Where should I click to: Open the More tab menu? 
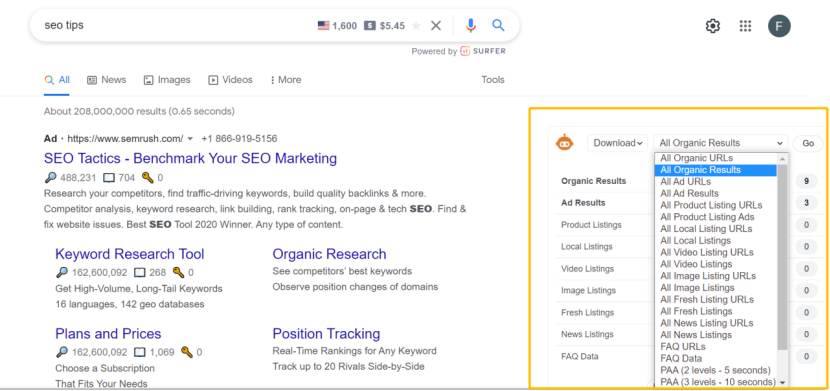[x=286, y=80]
